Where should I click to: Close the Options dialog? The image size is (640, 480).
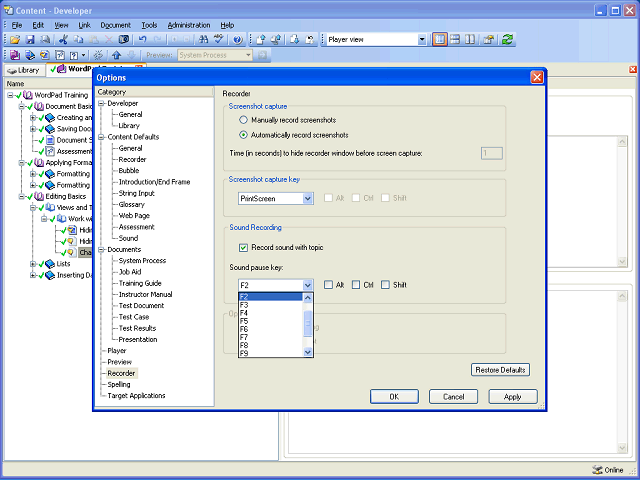pyautogui.click(x=537, y=77)
